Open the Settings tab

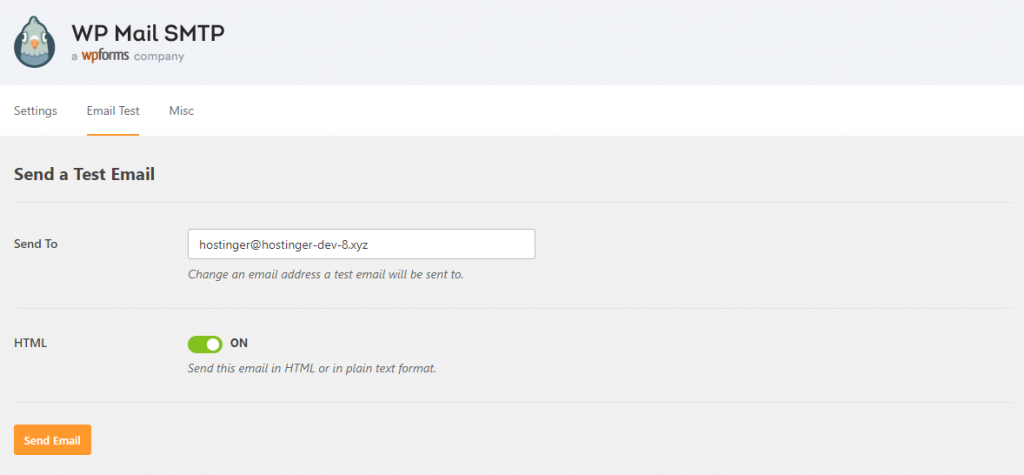35,110
